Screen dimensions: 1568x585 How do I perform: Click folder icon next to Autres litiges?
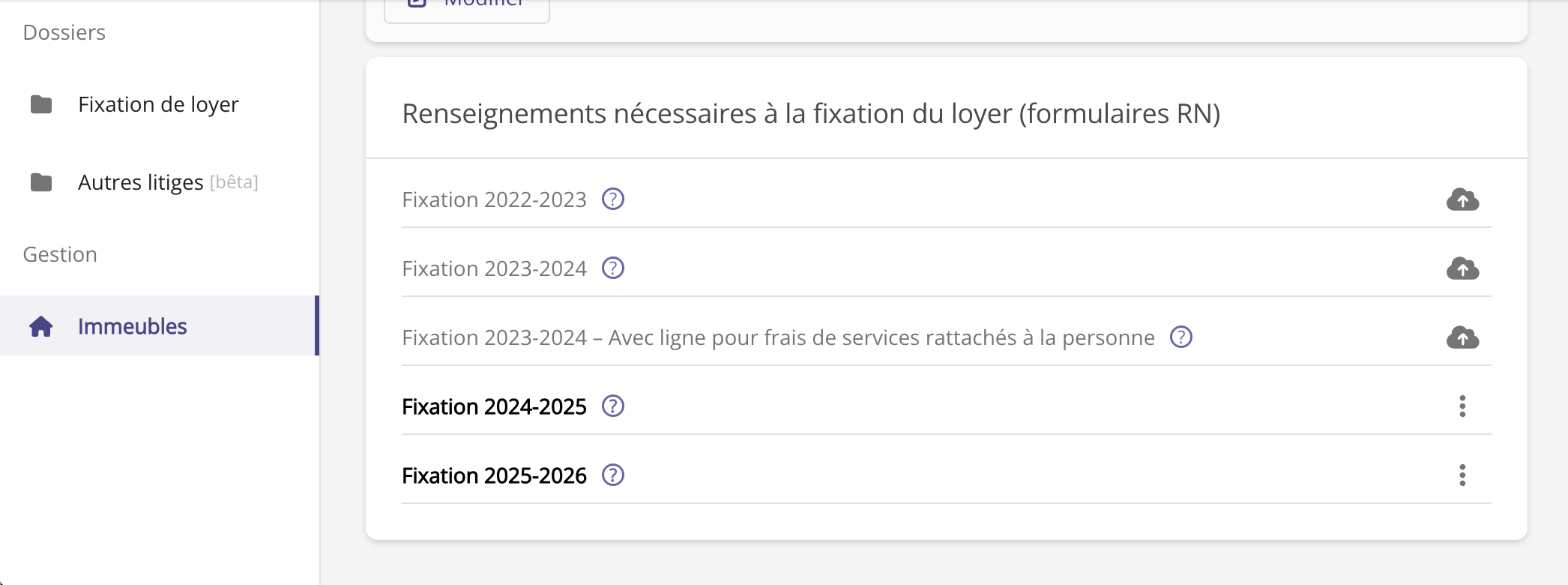click(41, 182)
